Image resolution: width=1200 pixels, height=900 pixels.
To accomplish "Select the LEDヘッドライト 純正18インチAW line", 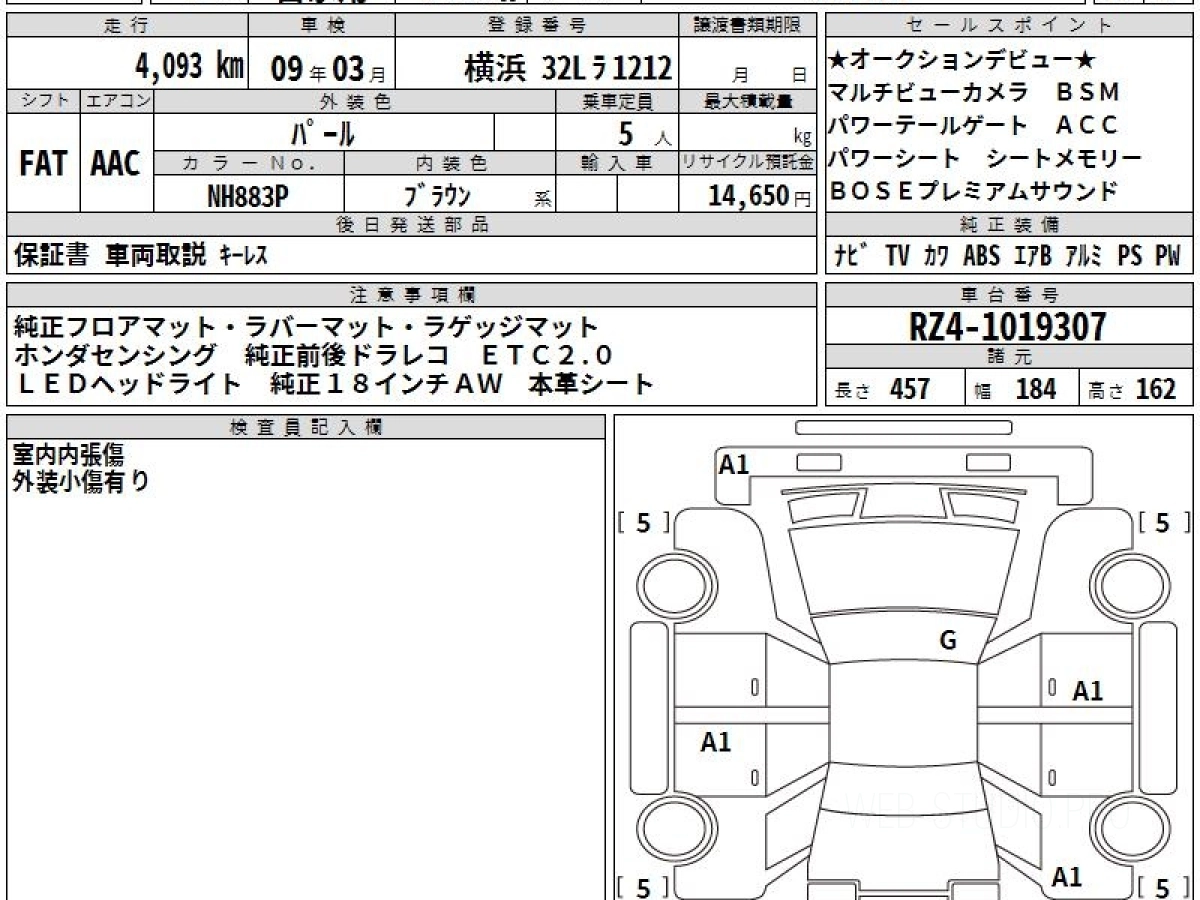I will (x=334, y=384).
